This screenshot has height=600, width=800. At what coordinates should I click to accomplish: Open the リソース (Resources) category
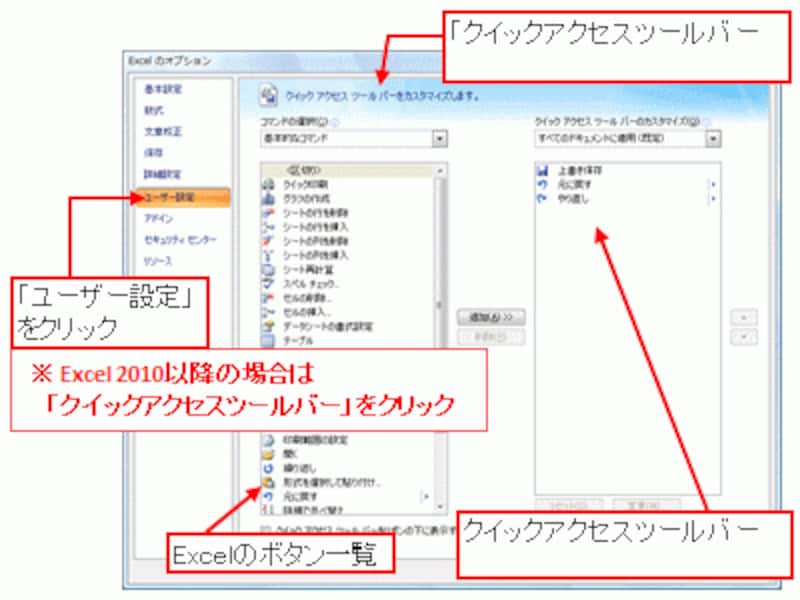tap(158, 261)
